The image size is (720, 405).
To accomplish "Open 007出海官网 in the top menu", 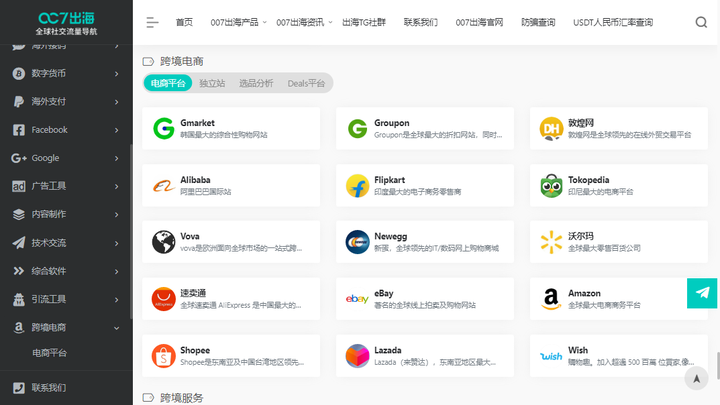I will (479, 22).
